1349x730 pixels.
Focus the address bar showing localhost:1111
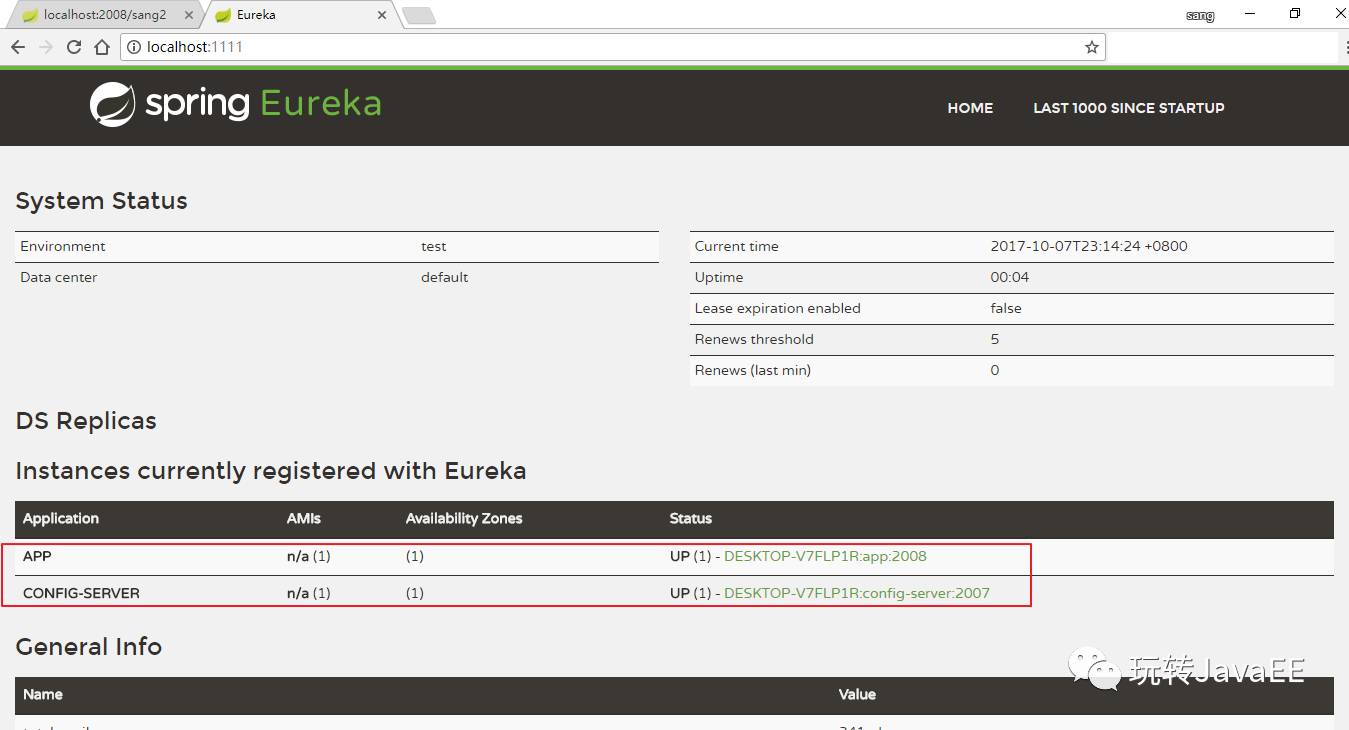tap(610, 47)
